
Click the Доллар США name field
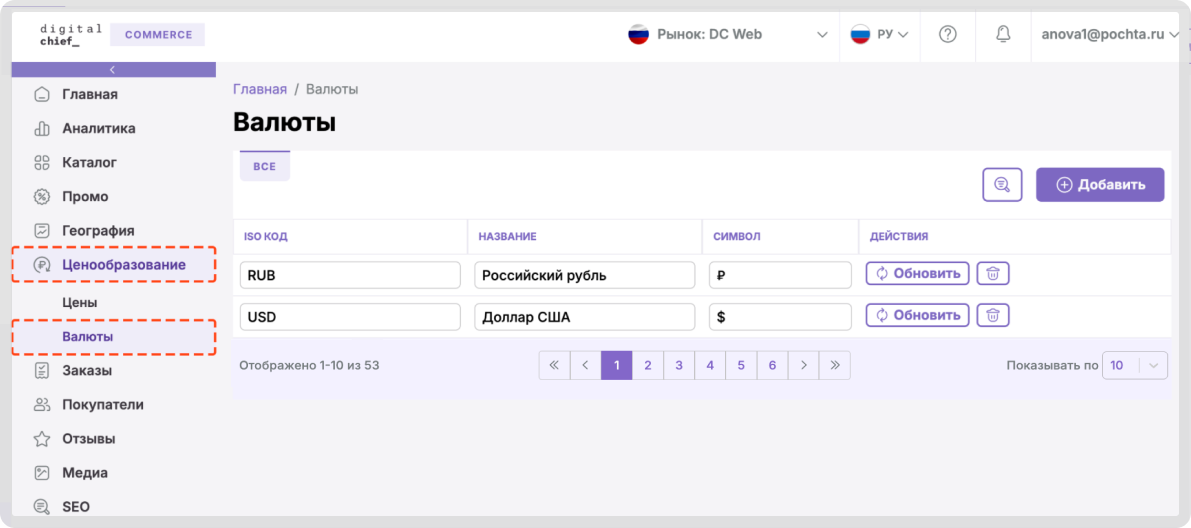(585, 317)
